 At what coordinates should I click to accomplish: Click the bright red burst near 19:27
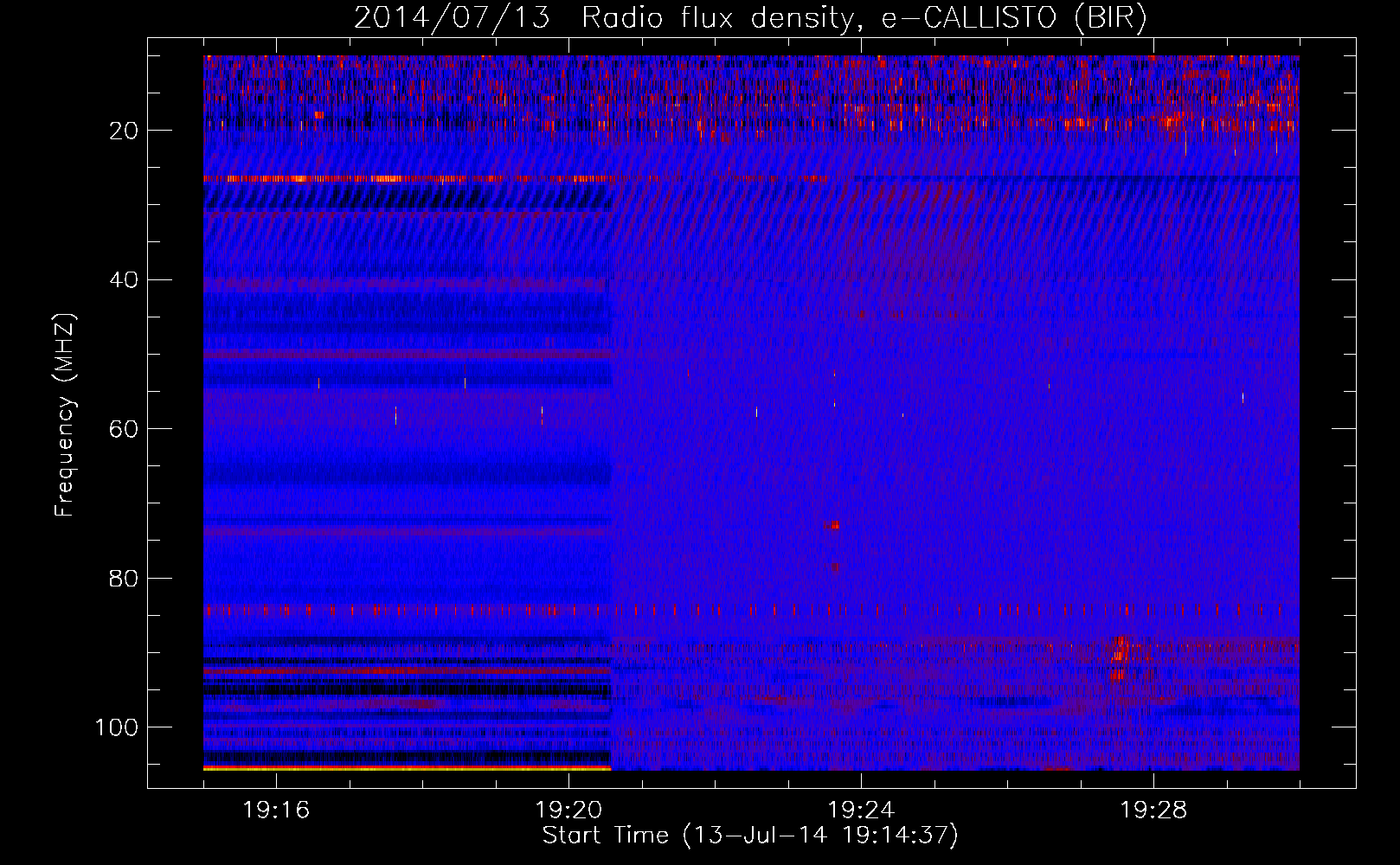pos(1119,658)
